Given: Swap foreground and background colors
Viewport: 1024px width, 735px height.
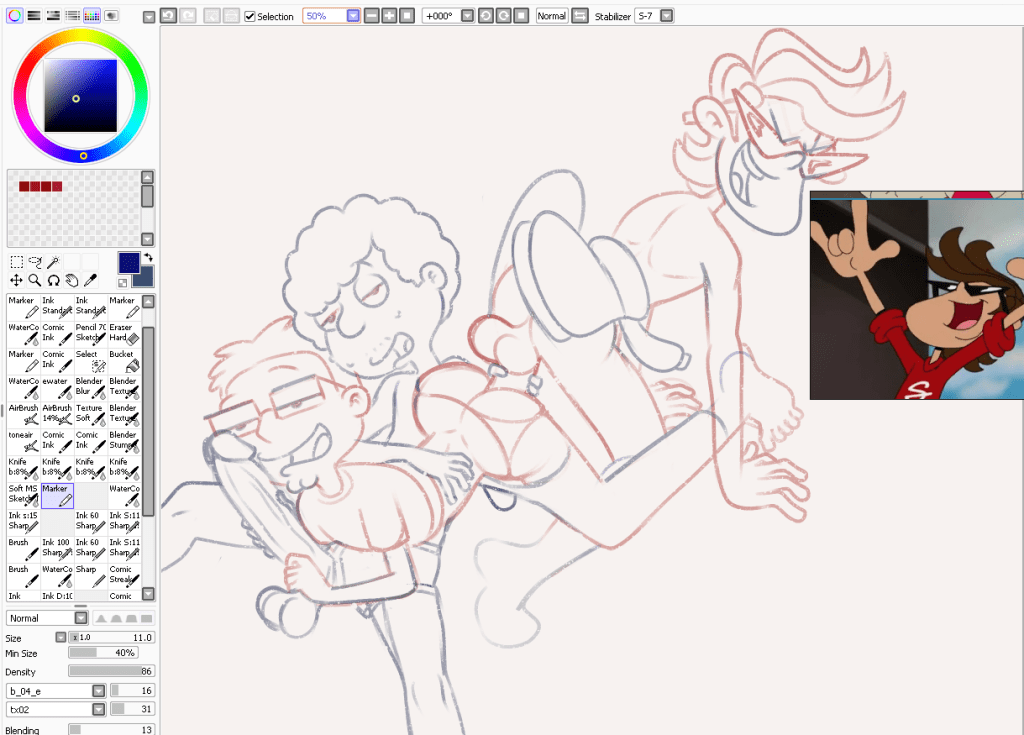Looking at the screenshot, I should (149, 258).
